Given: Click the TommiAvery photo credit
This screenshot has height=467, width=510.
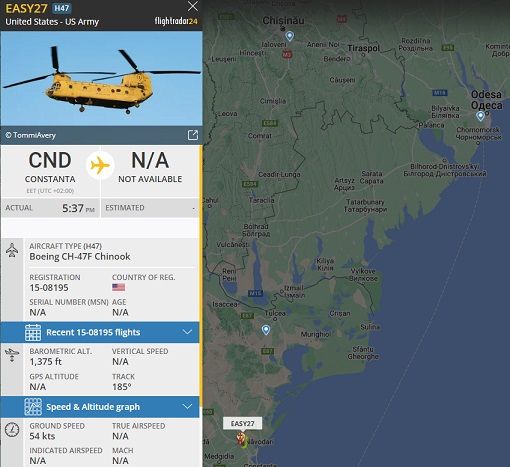Looking at the screenshot, I should pos(31,135).
